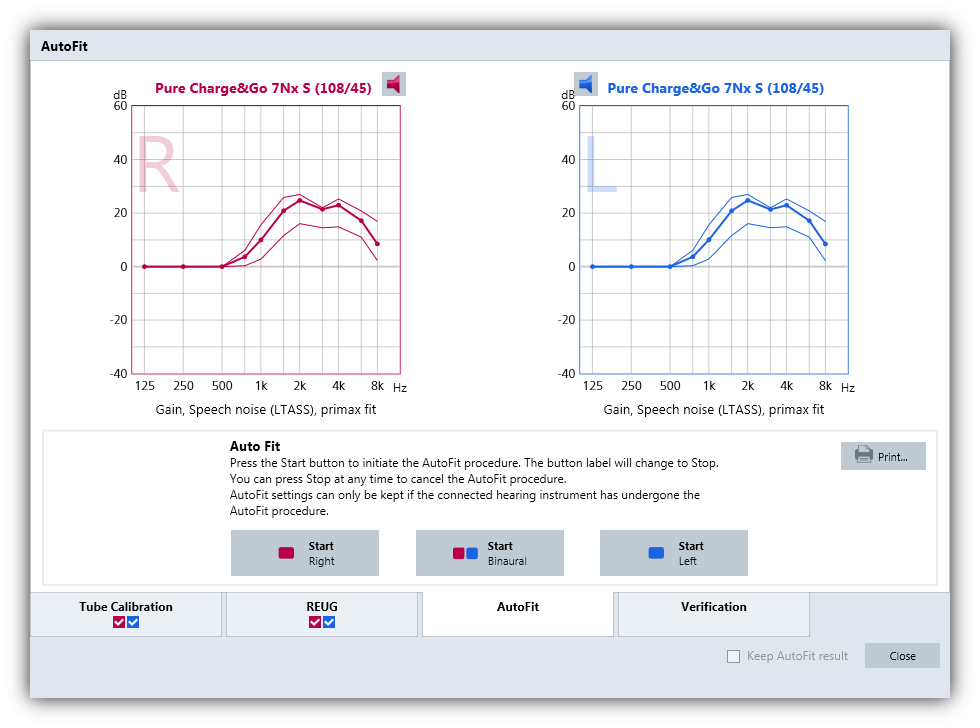980x728 pixels.
Task: Click the Auto Fit heading text
Action: (255, 446)
